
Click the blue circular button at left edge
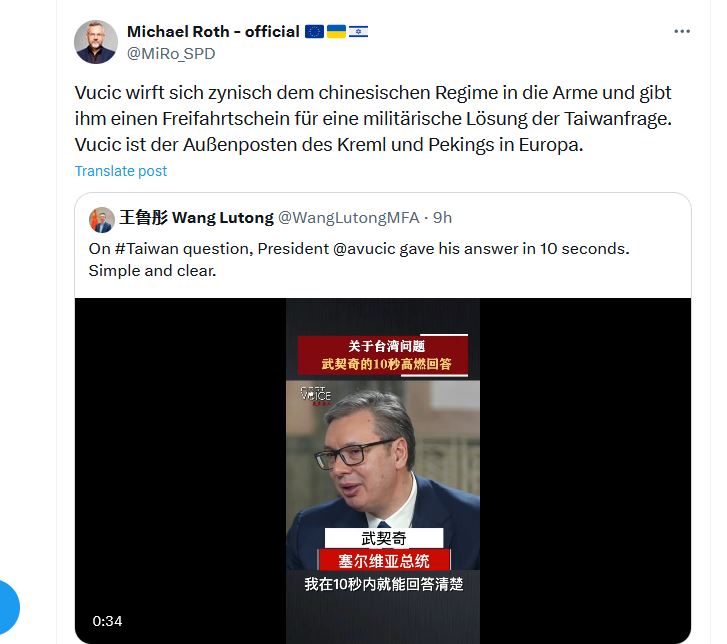[x=9, y=607]
